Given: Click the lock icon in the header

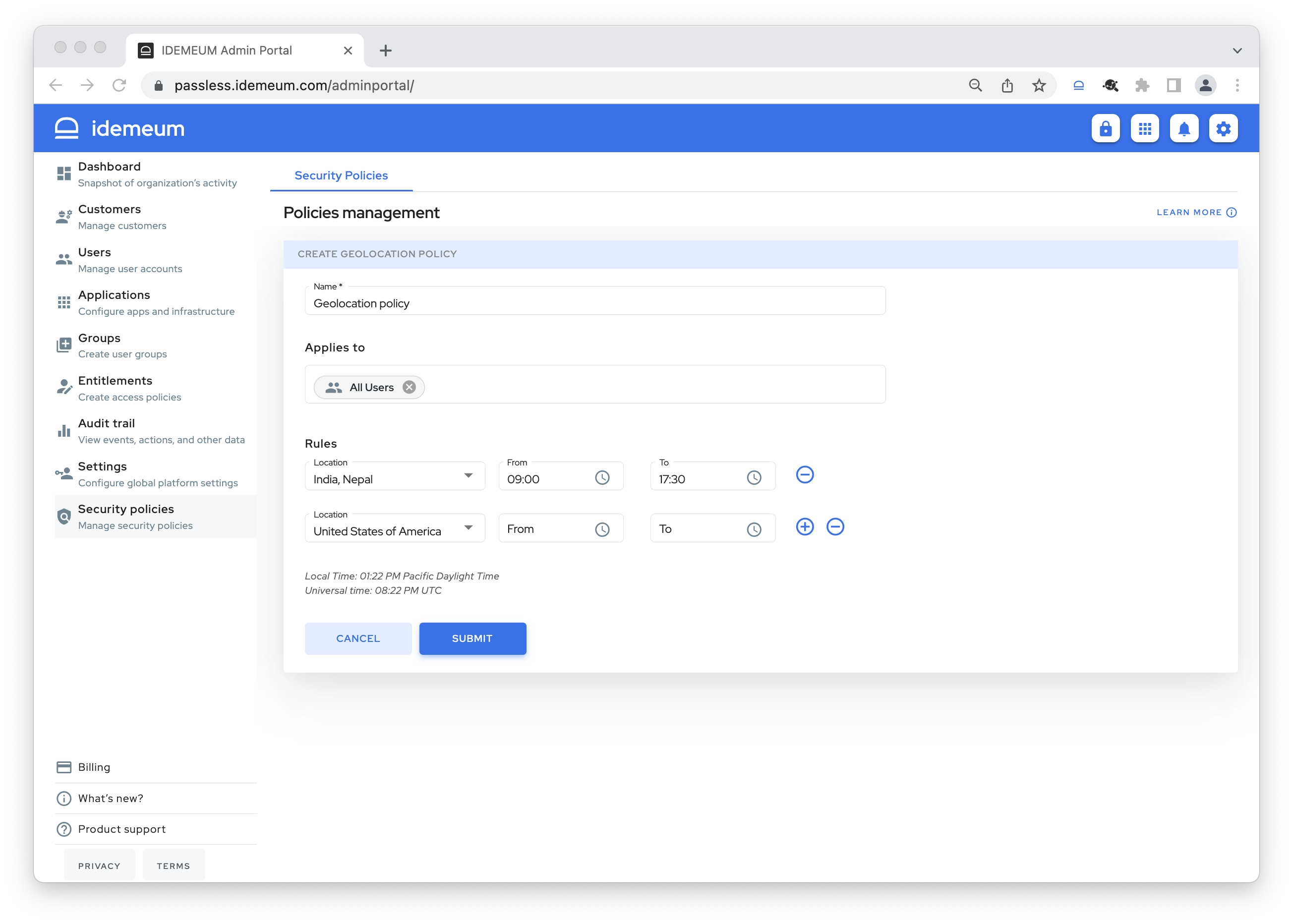Looking at the screenshot, I should pos(1105,128).
